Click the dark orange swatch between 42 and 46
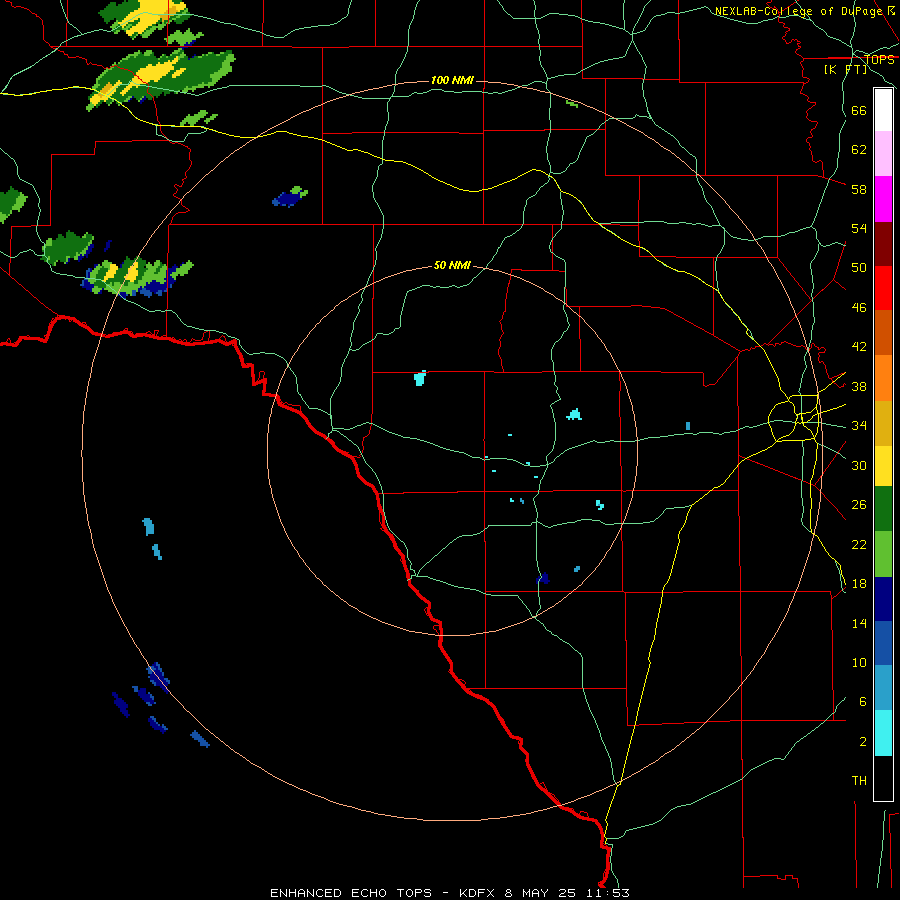900x900 pixels. (x=883, y=333)
